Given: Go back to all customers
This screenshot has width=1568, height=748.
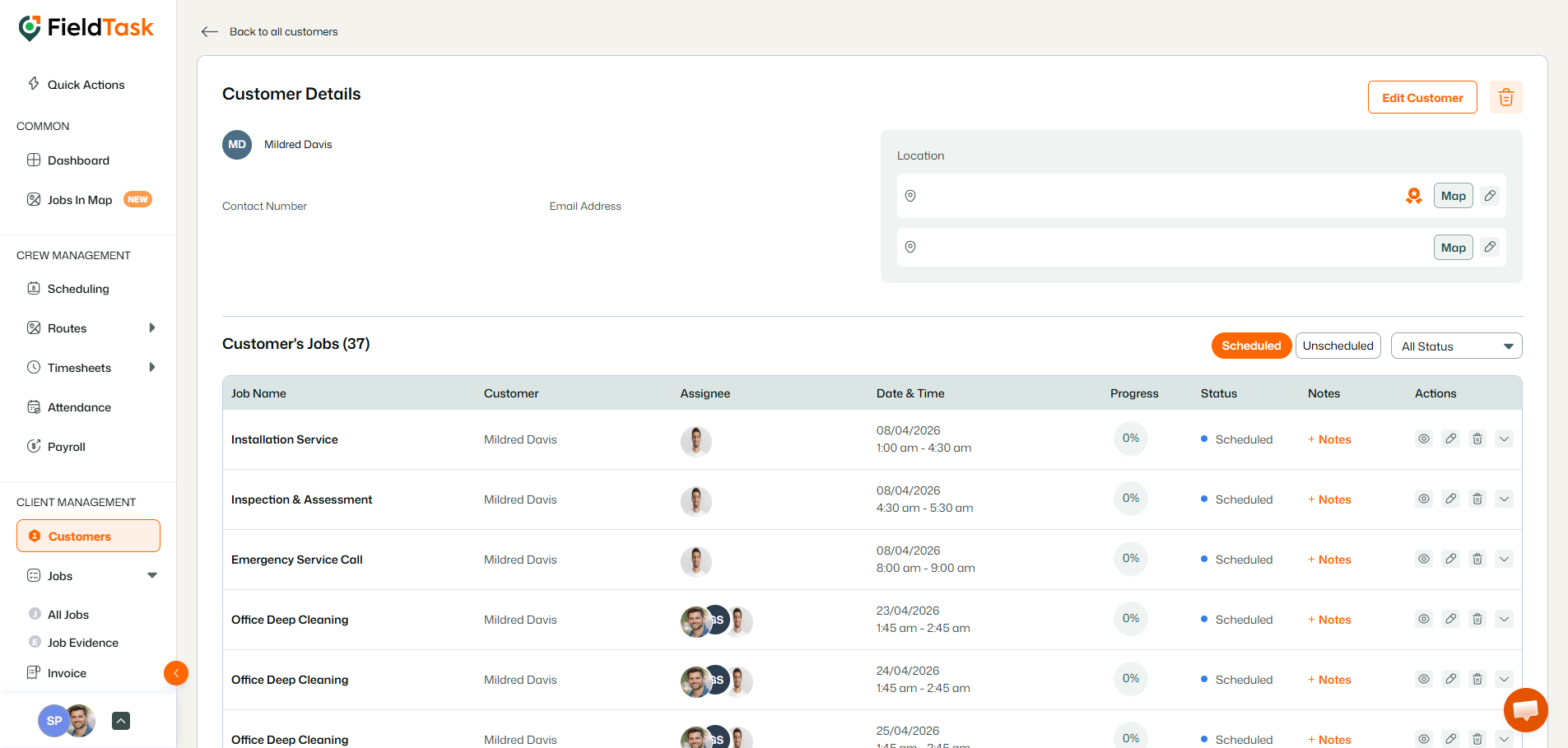Looking at the screenshot, I should click(283, 31).
